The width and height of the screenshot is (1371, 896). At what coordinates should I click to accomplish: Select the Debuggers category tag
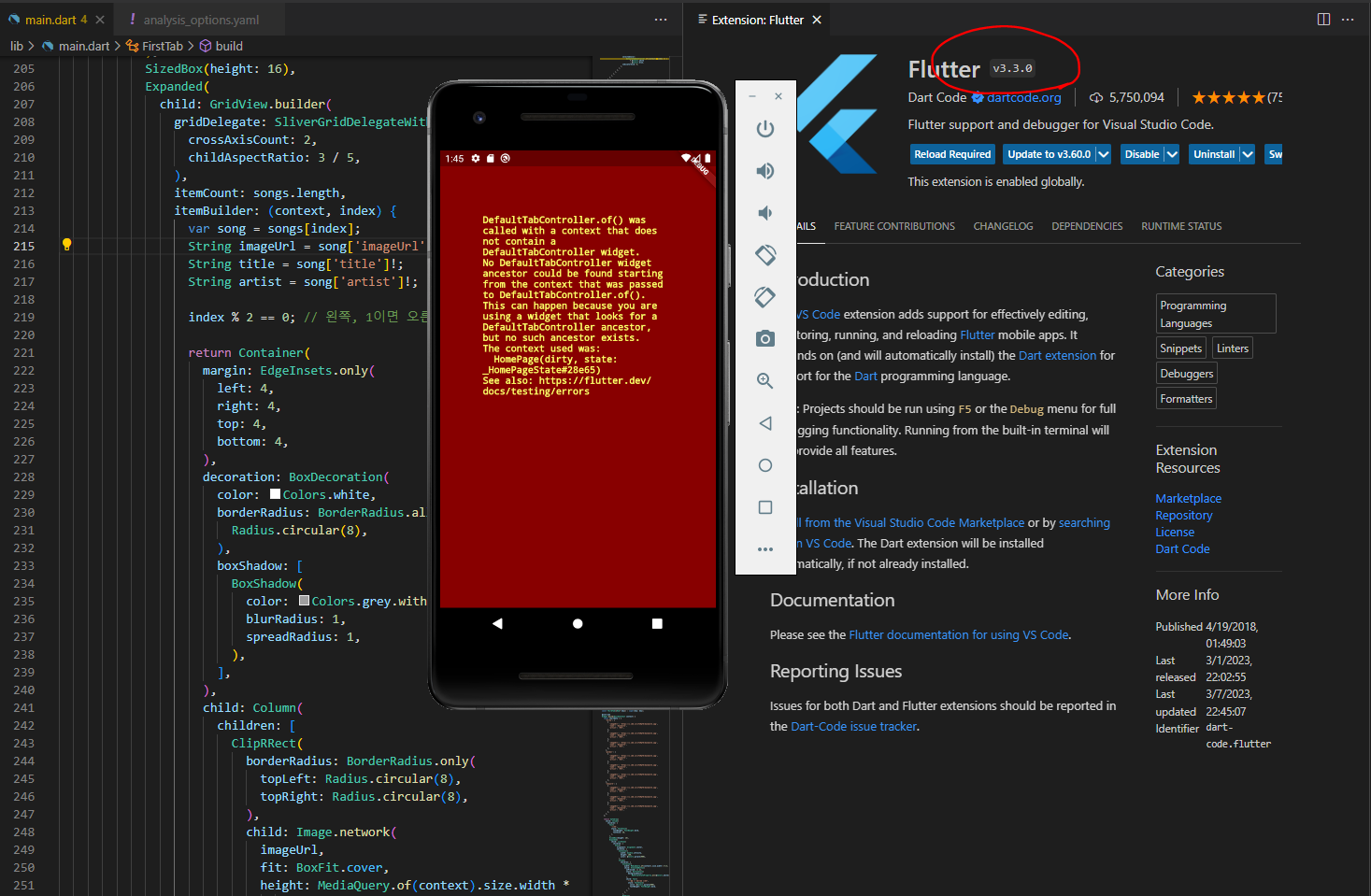1187,374
